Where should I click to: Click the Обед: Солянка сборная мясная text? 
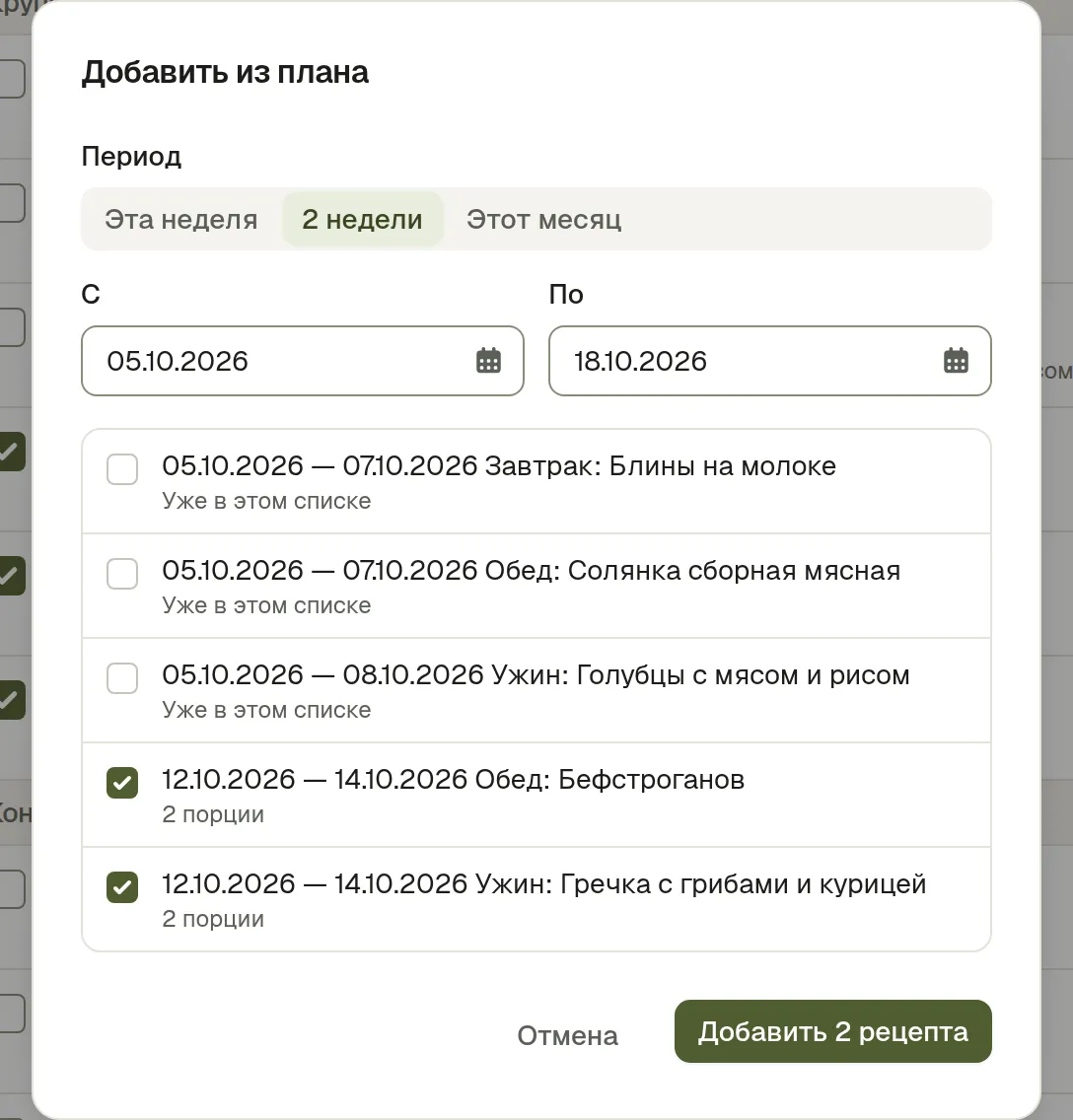coord(692,570)
